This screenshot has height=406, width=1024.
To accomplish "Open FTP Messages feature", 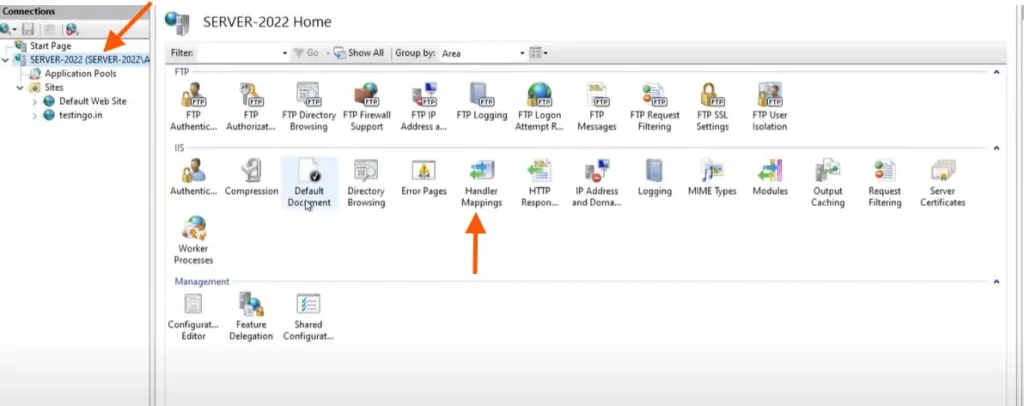I will [597, 108].
